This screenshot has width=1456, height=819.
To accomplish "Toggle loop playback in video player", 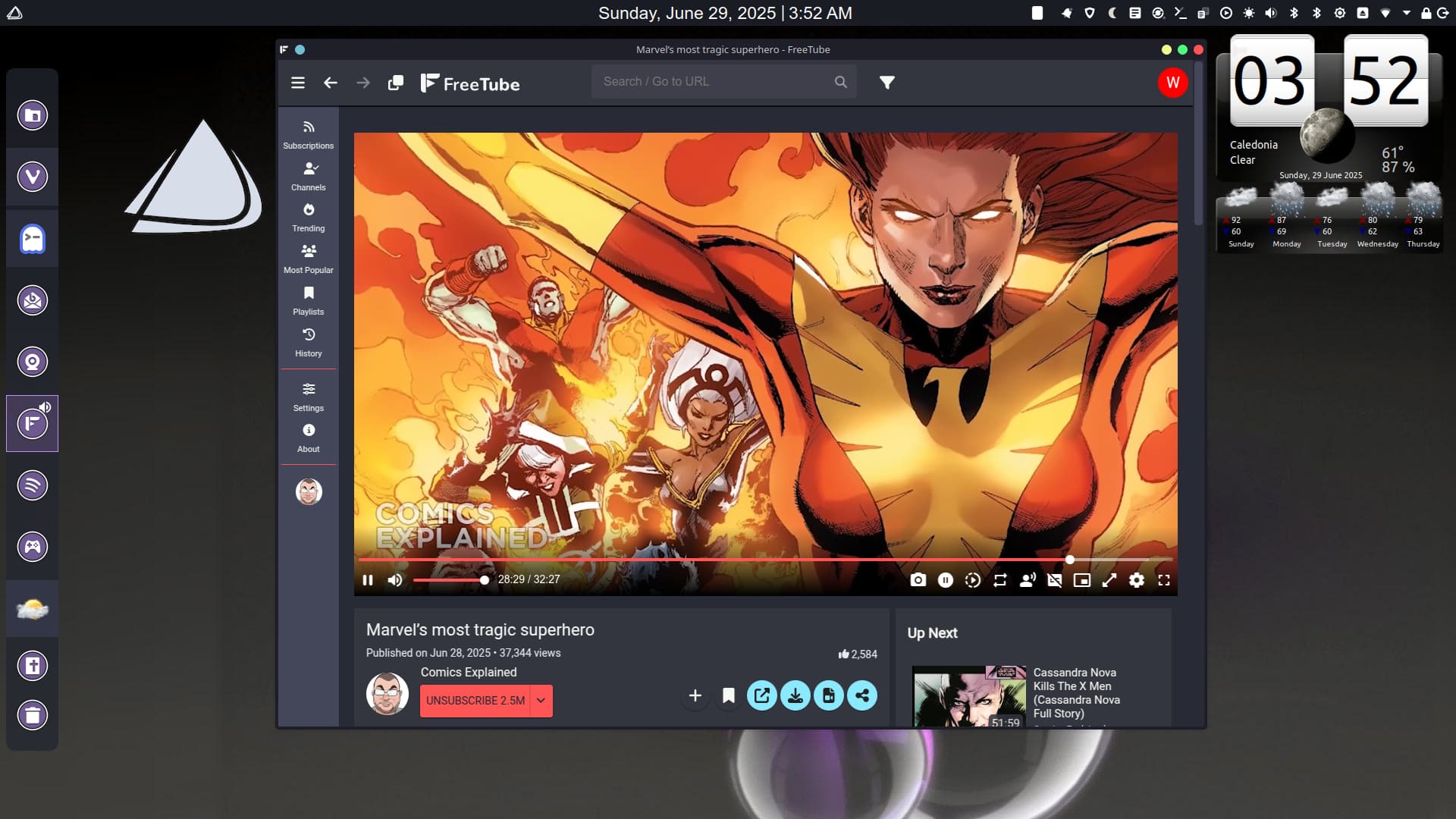I will point(1000,580).
